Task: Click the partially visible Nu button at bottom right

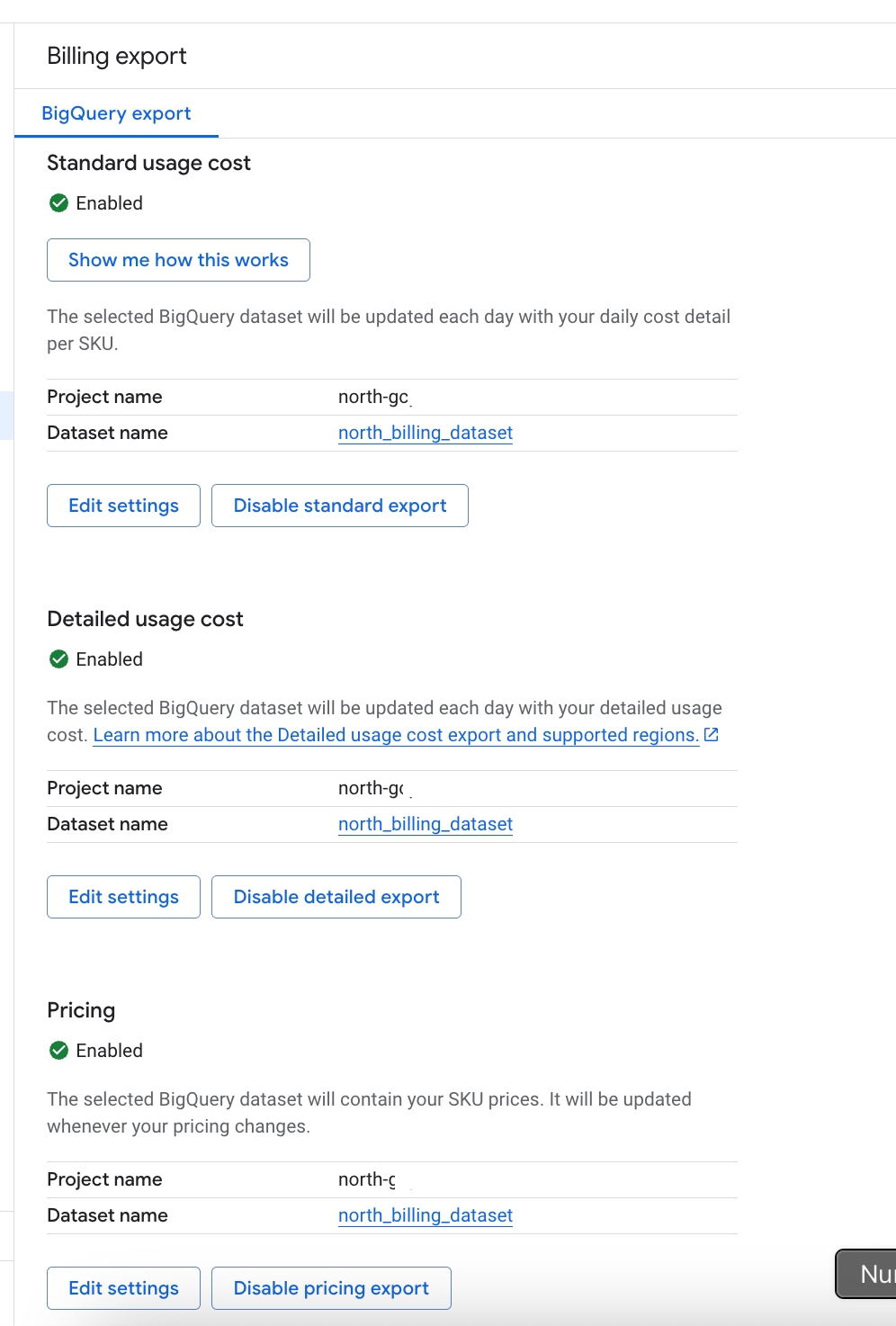Action: 868,1274
